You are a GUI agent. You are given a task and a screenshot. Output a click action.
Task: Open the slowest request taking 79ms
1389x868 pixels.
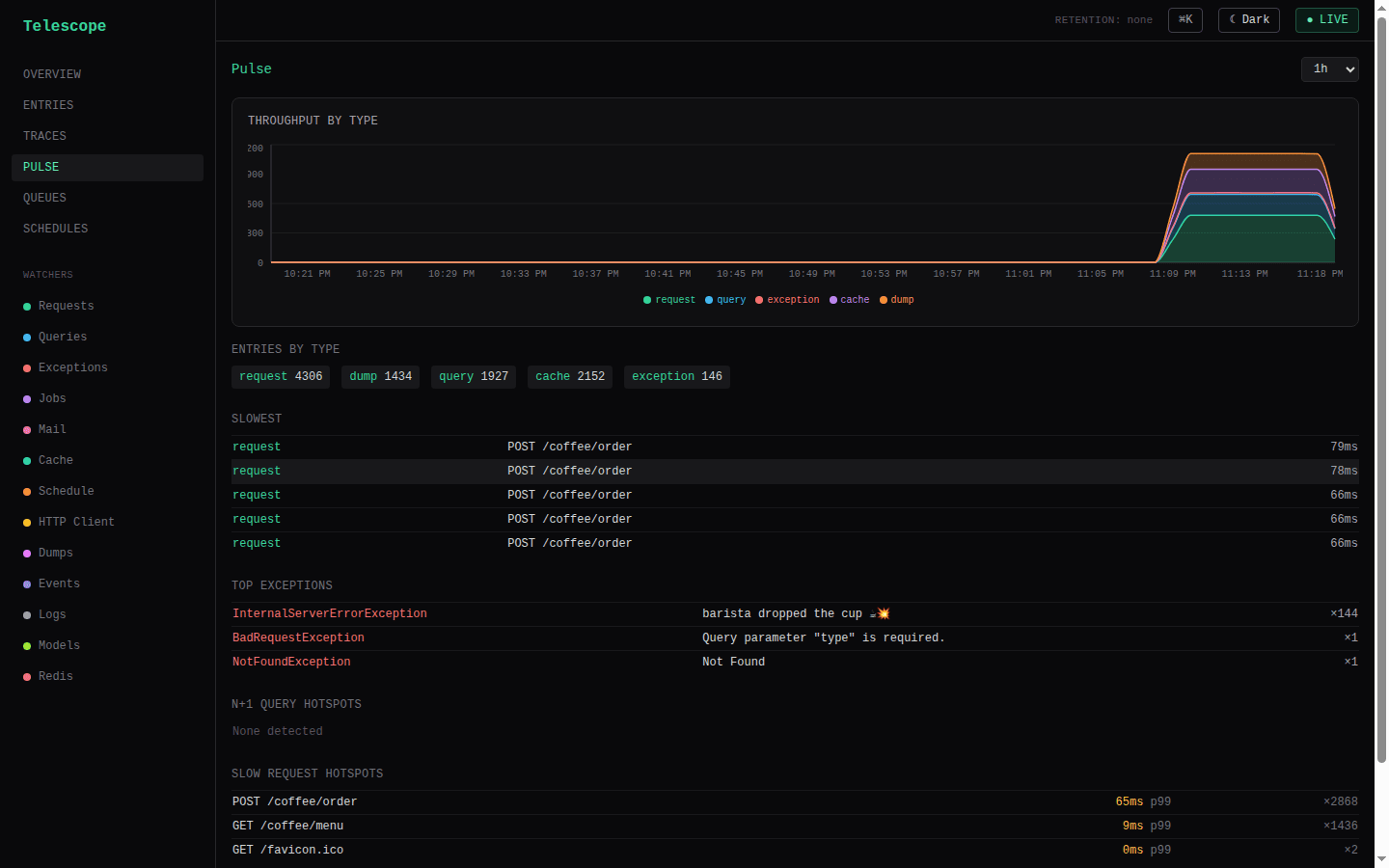coord(795,448)
